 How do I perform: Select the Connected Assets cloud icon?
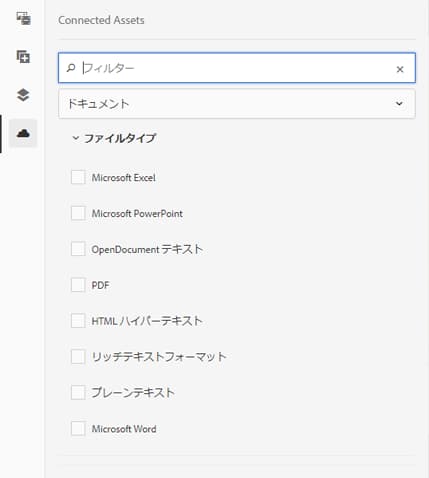click(x=23, y=133)
